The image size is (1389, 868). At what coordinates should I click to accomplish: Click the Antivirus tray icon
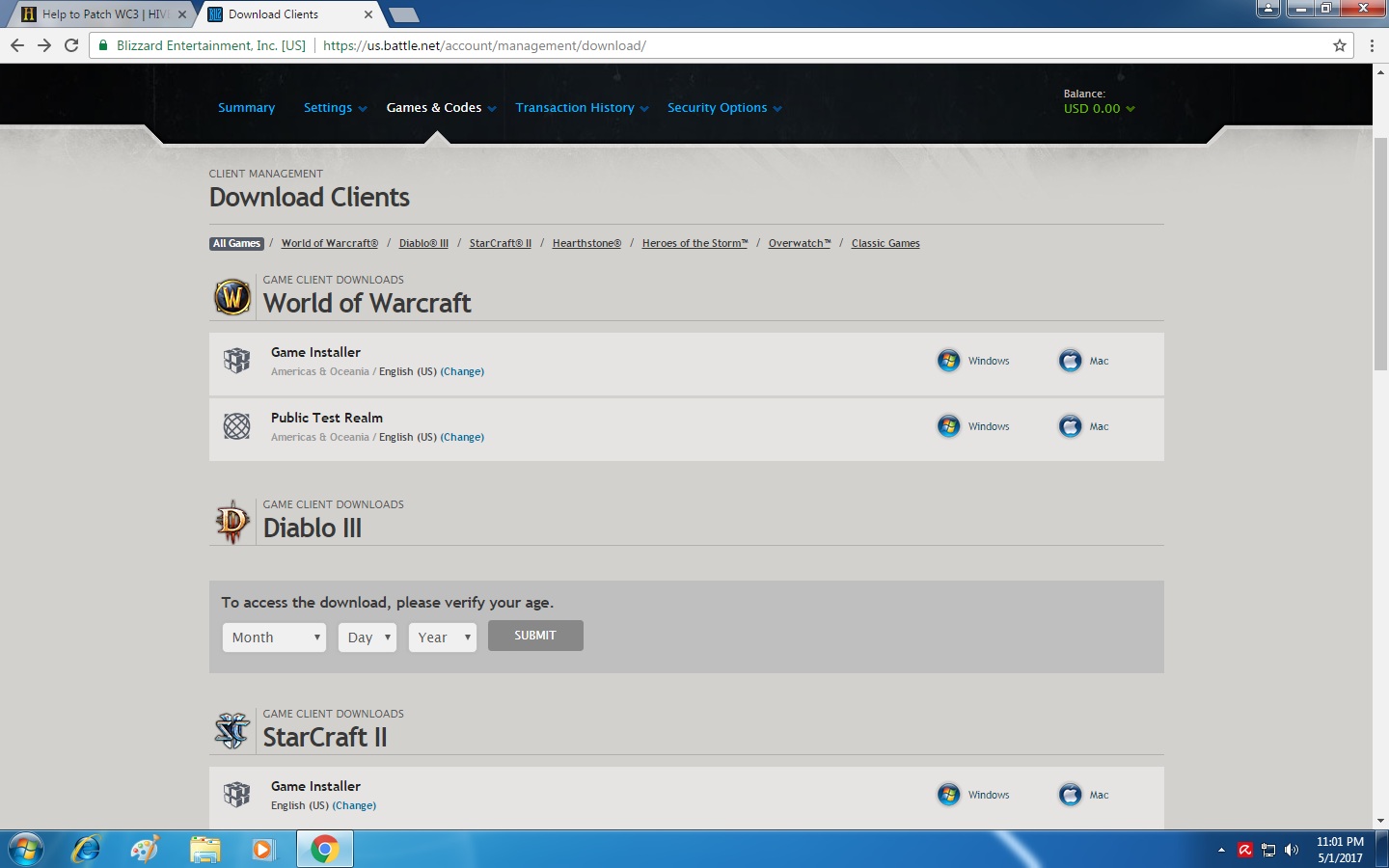[1245, 850]
